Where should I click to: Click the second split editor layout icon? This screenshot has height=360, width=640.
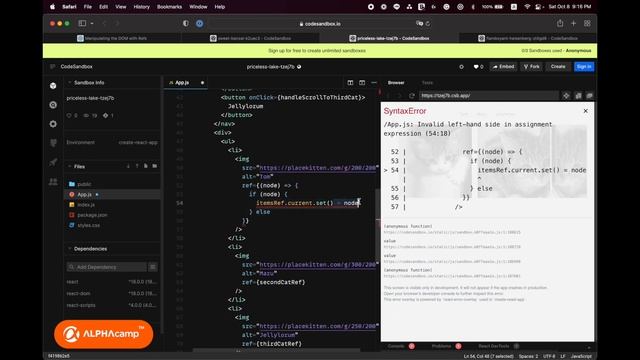pyautogui.click(x=362, y=82)
